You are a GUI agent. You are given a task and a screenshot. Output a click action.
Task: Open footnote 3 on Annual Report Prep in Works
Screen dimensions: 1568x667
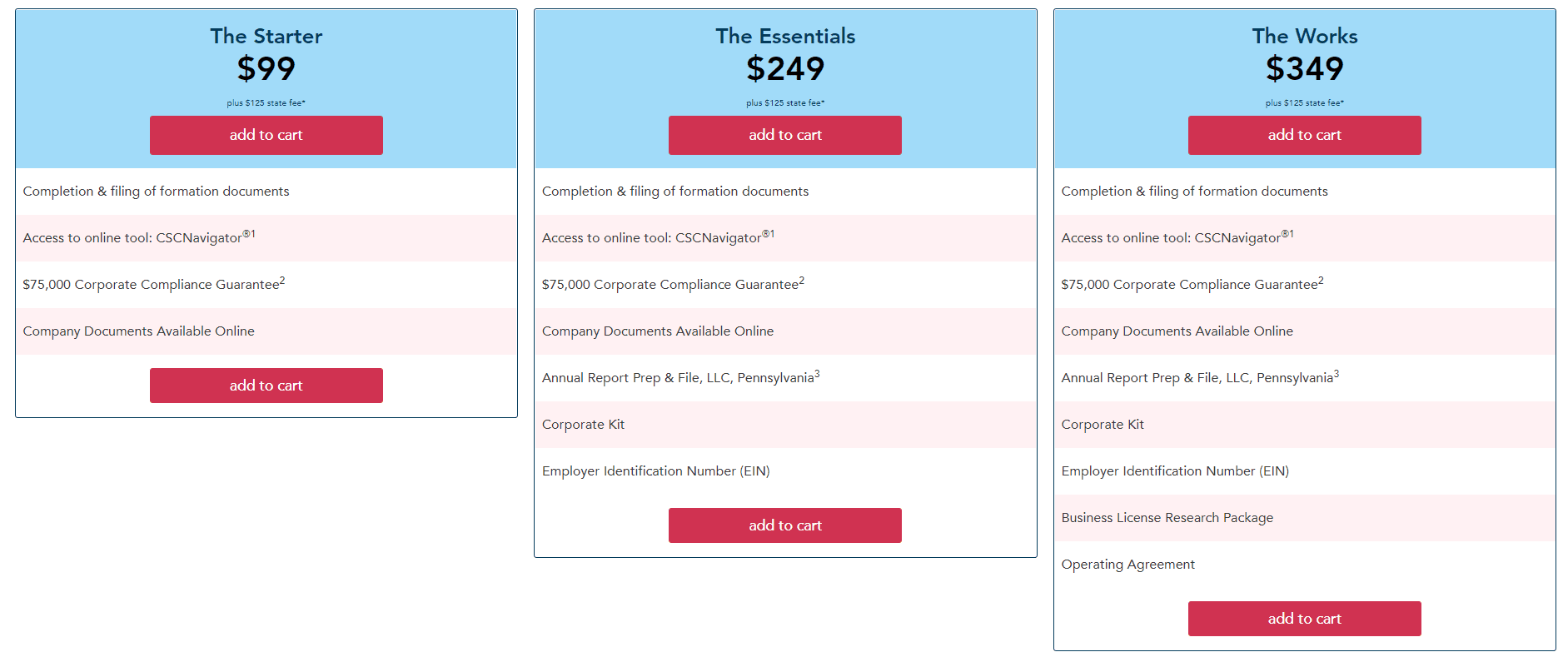1337,372
